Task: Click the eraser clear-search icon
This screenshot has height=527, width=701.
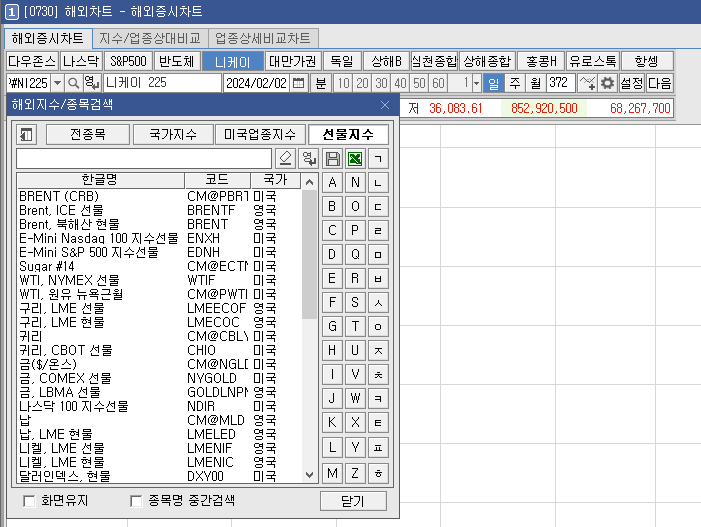Action: tap(285, 159)
